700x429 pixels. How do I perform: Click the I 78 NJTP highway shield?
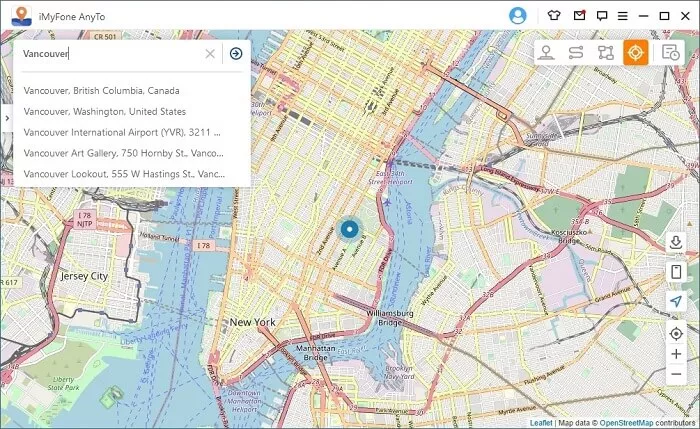84,219
